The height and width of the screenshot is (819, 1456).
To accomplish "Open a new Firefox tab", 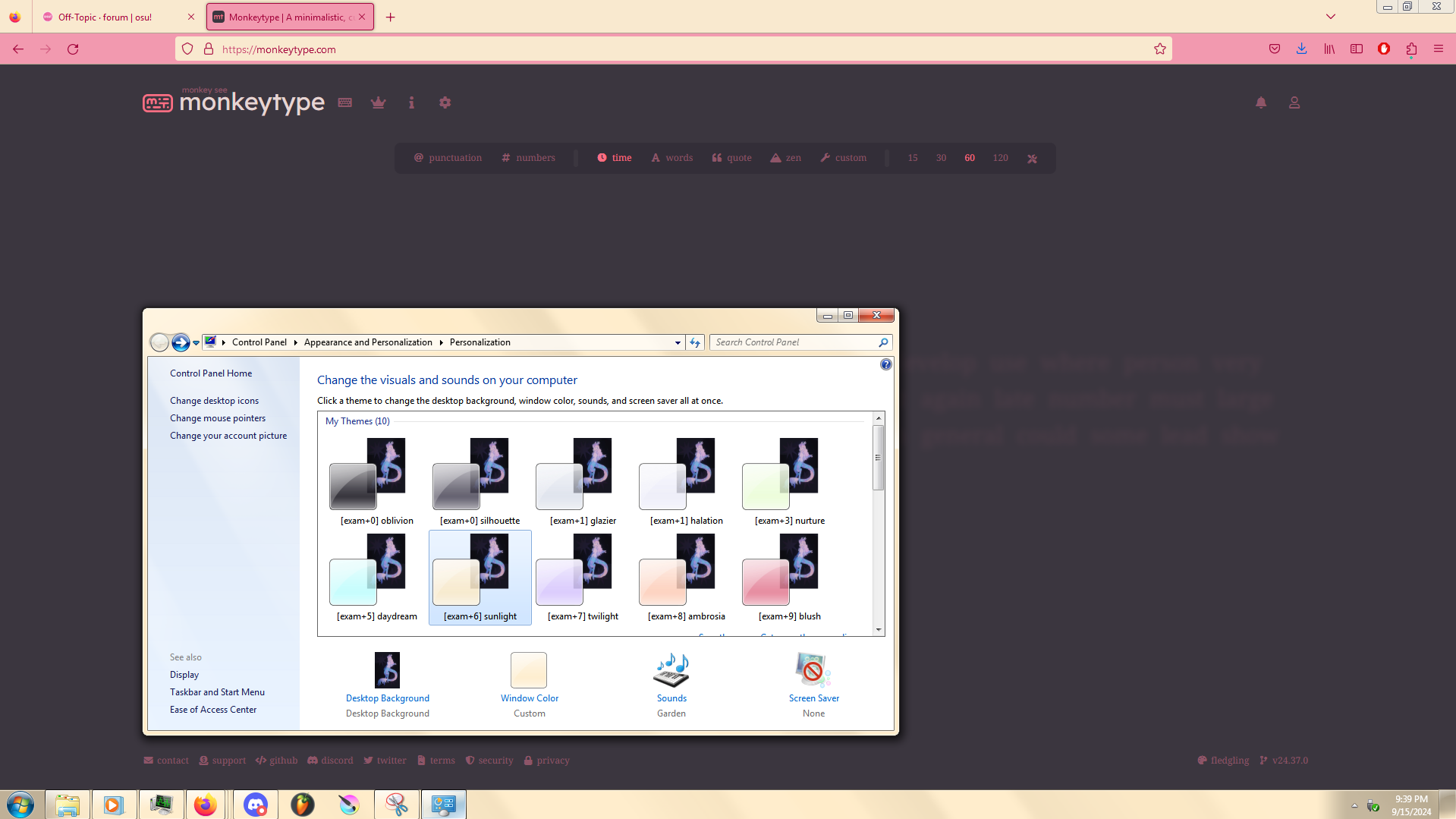I will click(x=390, y=17).
